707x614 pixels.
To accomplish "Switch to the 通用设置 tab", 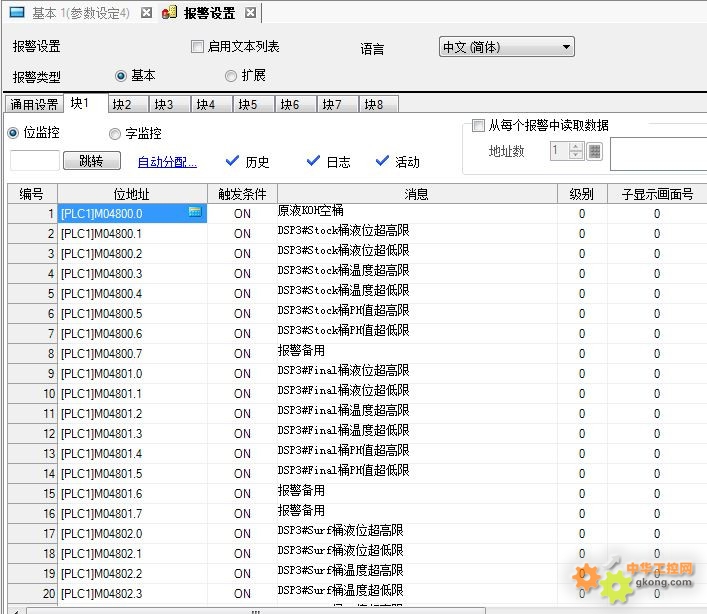I will (34, 105).
